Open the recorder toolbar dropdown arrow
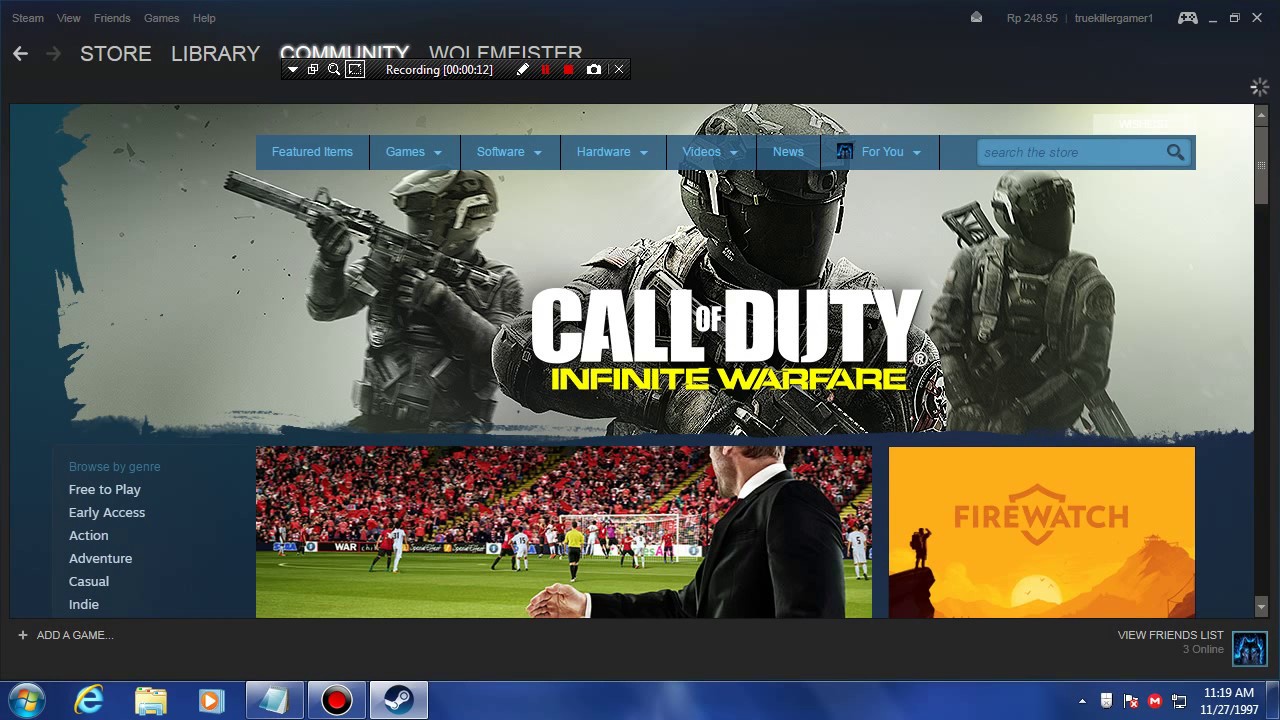Image resolution: width=1280 pixels, height=720 pixels. tap(293, 70)
